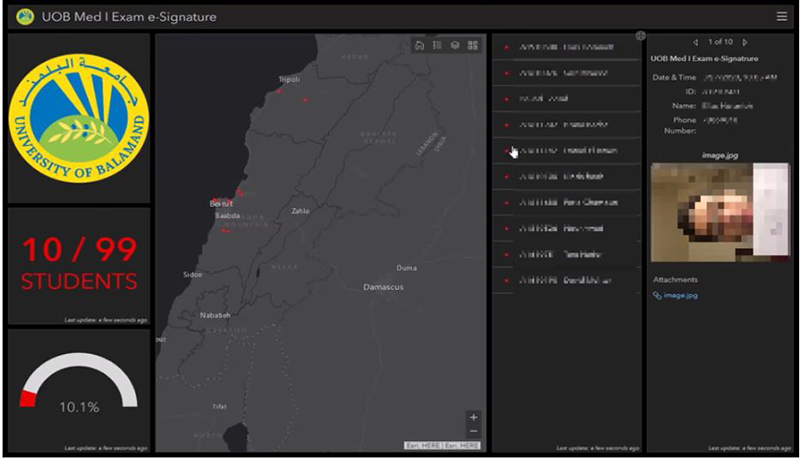Click the pixelated image.jpg photo preview
This screenshot has width=800, height=460.
point(719,213)
